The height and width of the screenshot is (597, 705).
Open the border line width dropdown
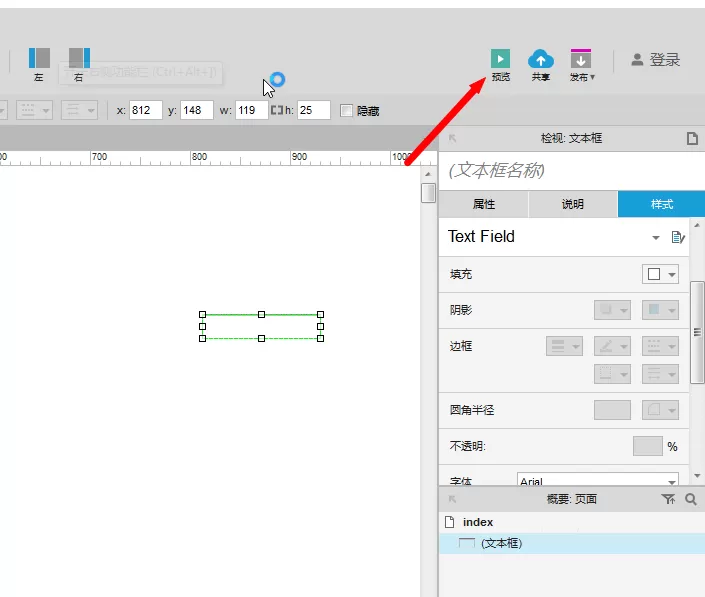tap(564, 346)
